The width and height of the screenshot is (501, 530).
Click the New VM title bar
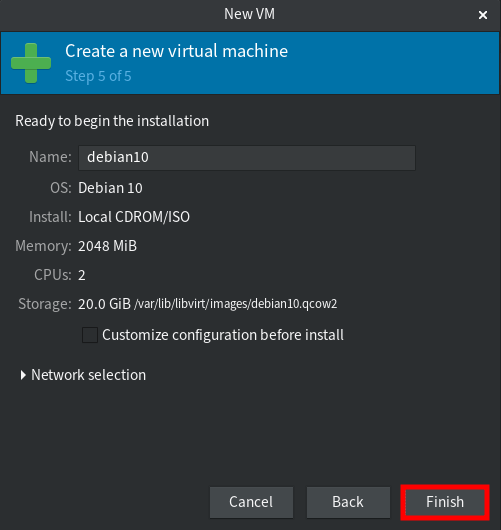[x=249, y=14]
